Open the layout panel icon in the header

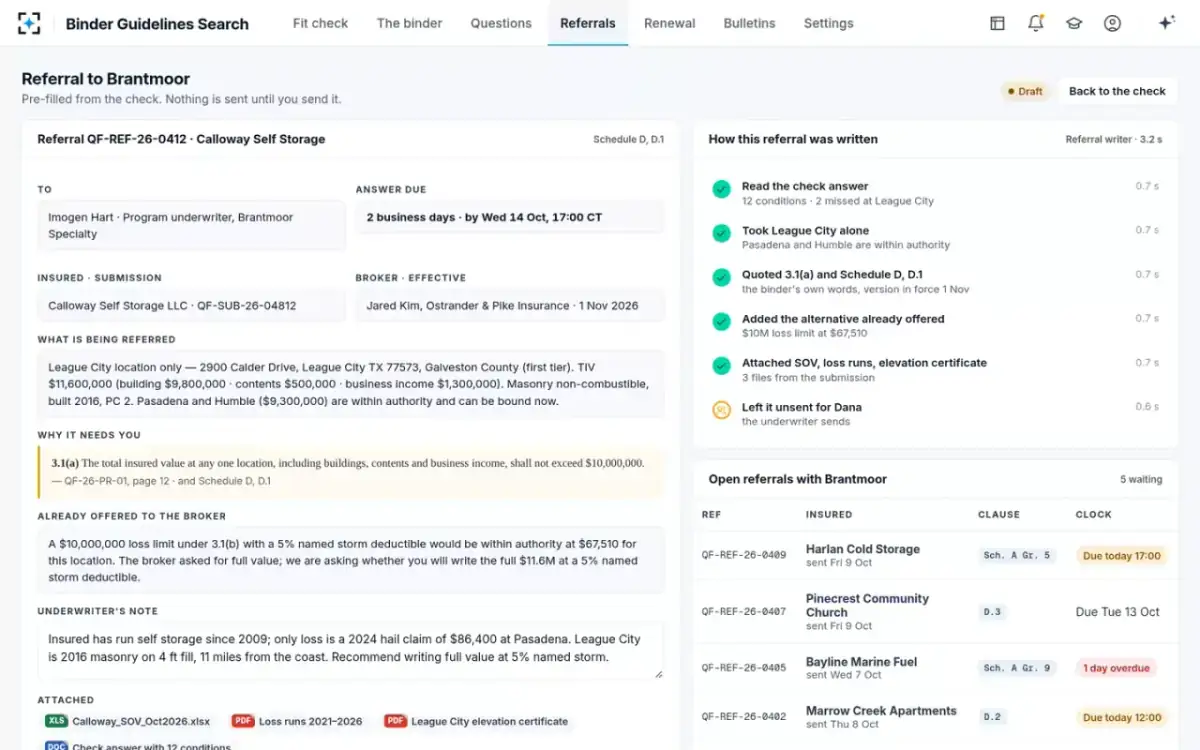pyautogui.click(x=997, y=23)
